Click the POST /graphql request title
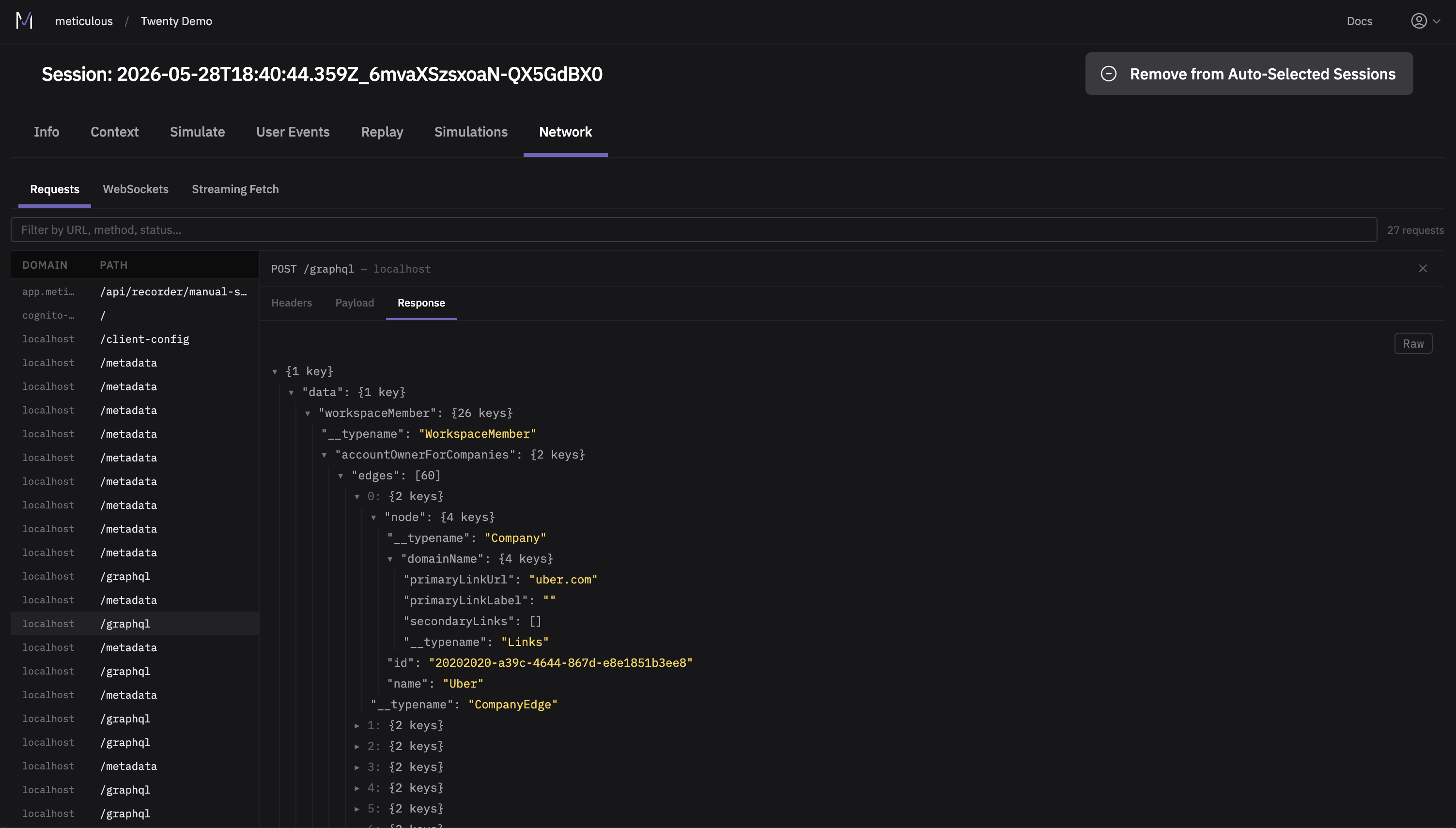 (312, 269)
